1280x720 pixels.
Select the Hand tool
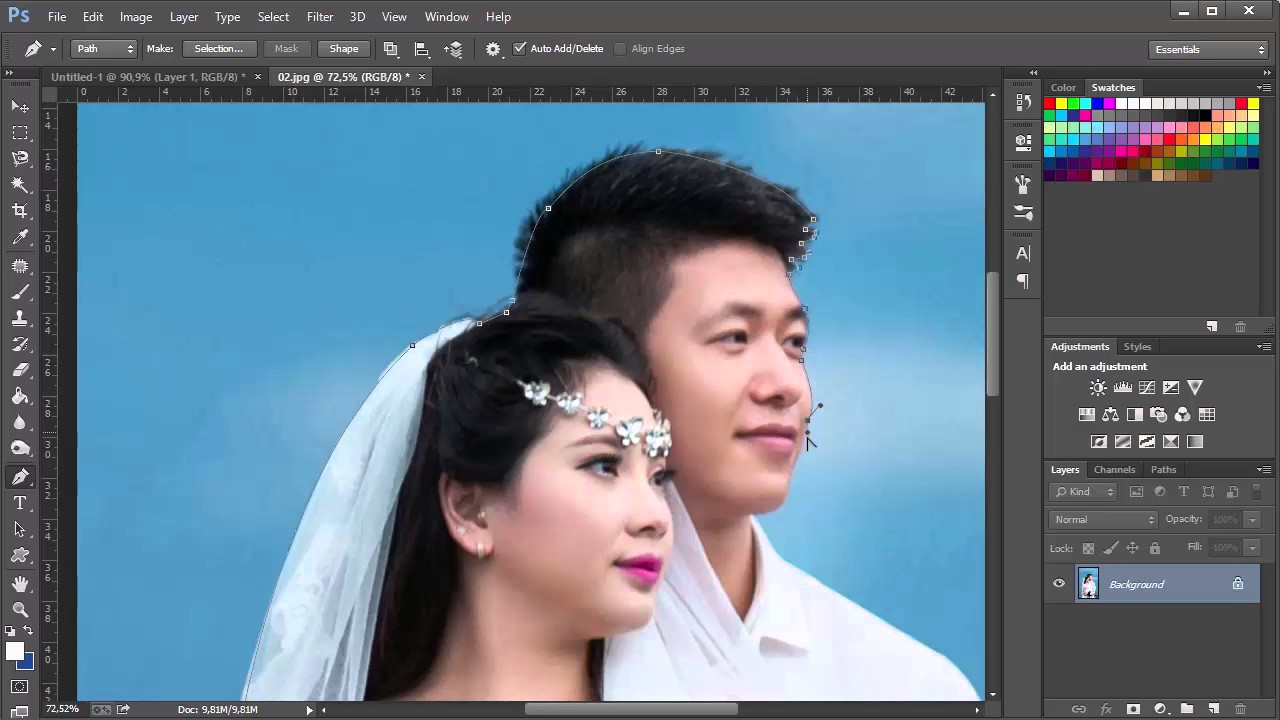point(20,583)
